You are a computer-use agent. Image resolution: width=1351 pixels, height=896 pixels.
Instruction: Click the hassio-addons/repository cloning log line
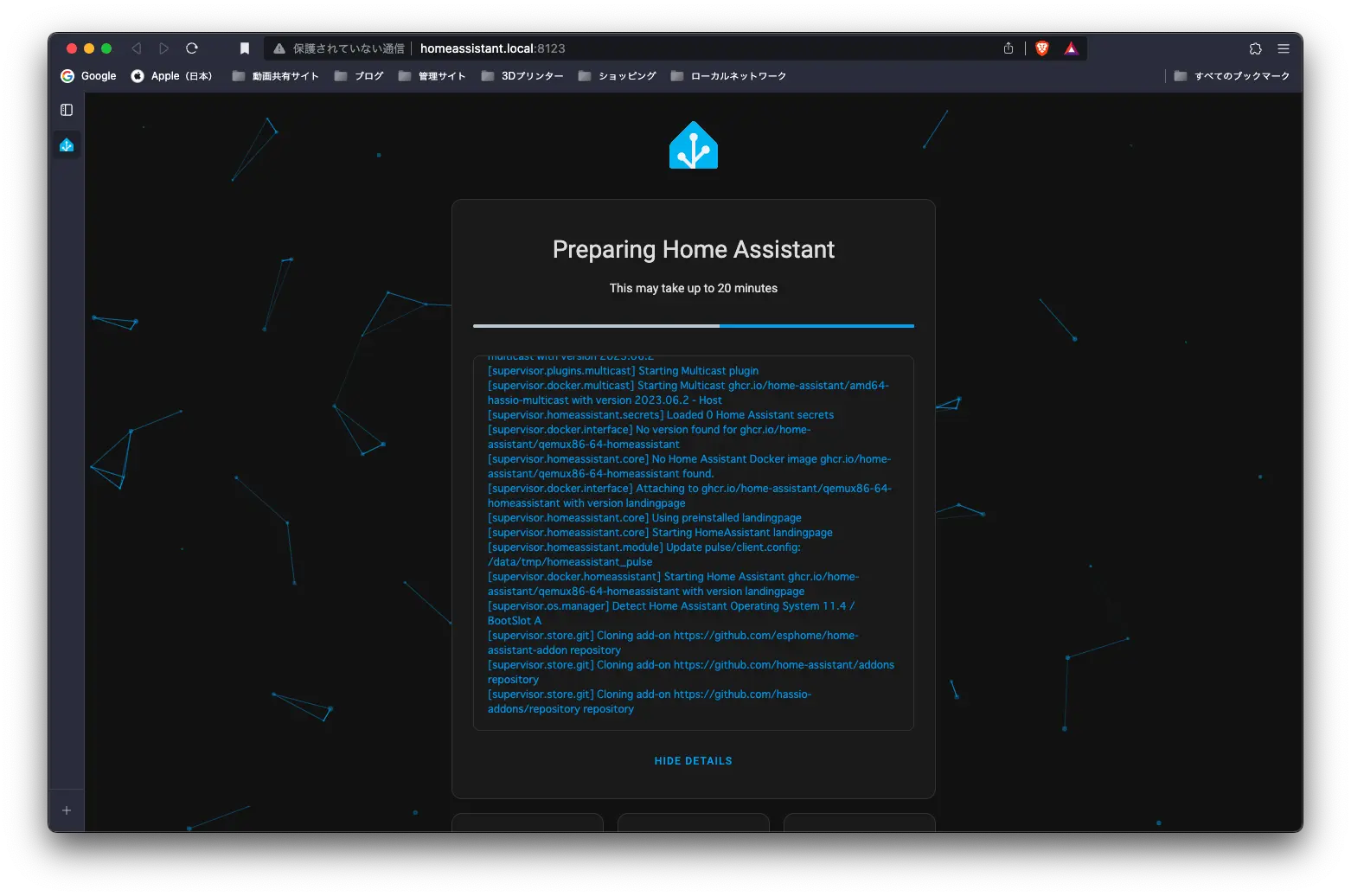tap(650, 701)
